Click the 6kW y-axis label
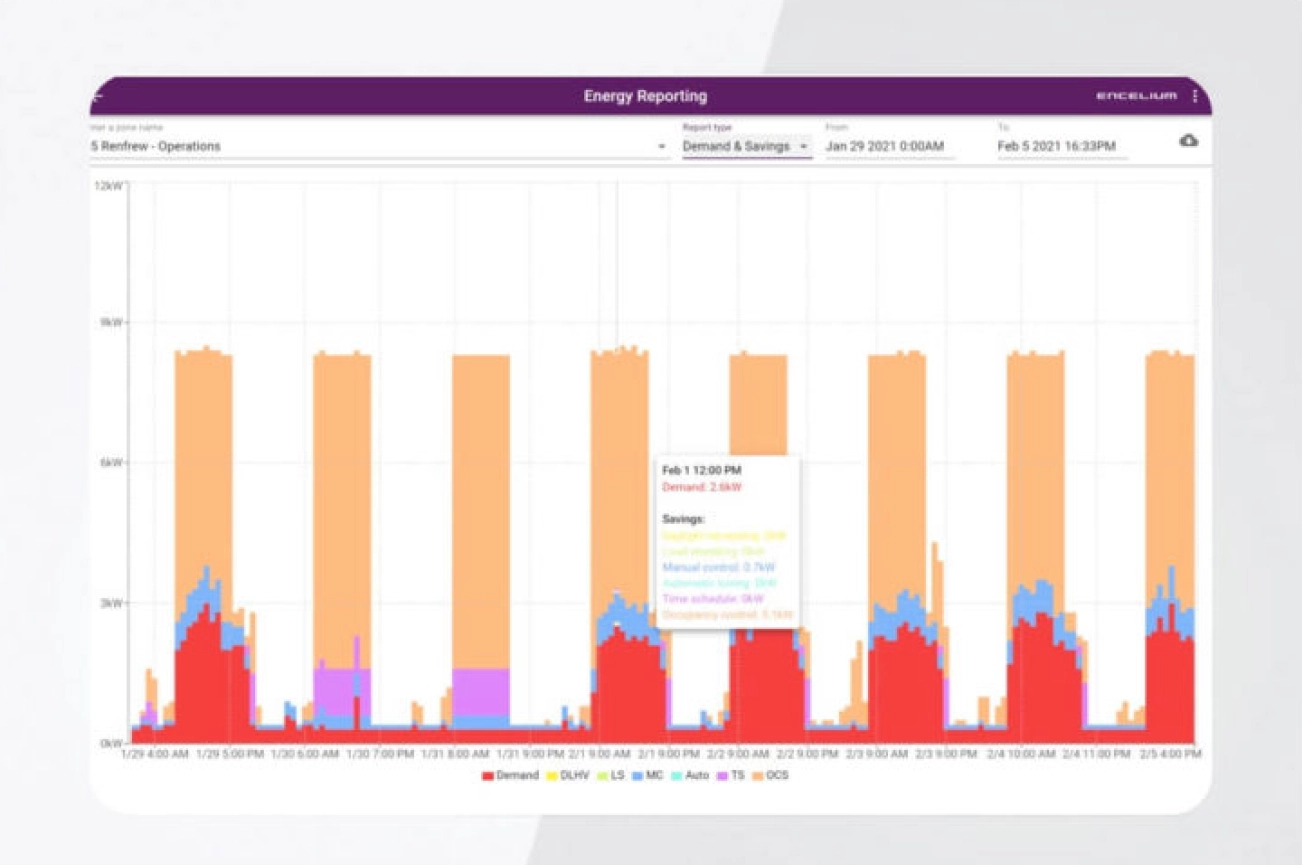This screenshot has width=1302, height=865. (x=111, y=463)
